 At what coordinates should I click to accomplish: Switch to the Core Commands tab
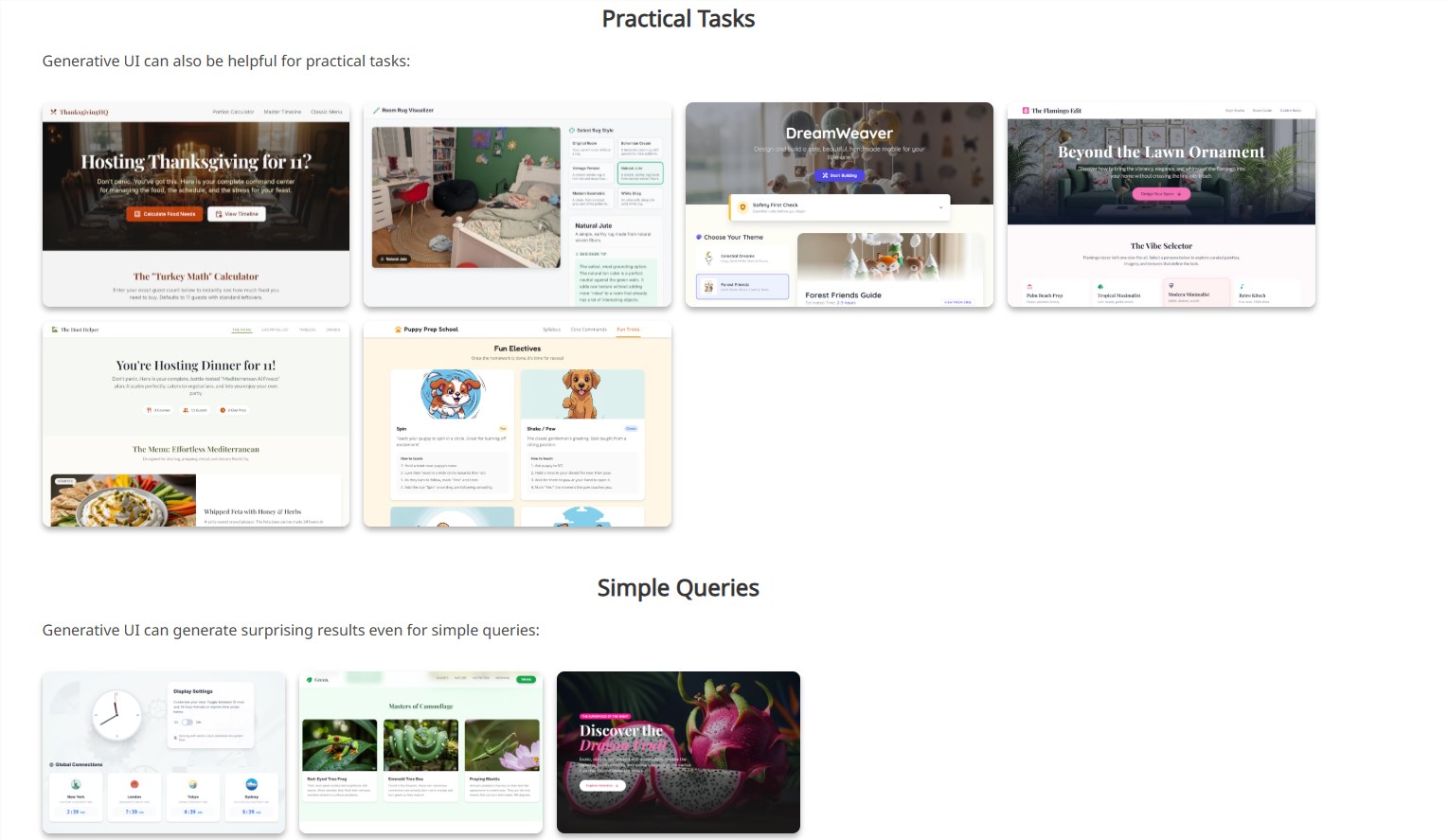590,329
